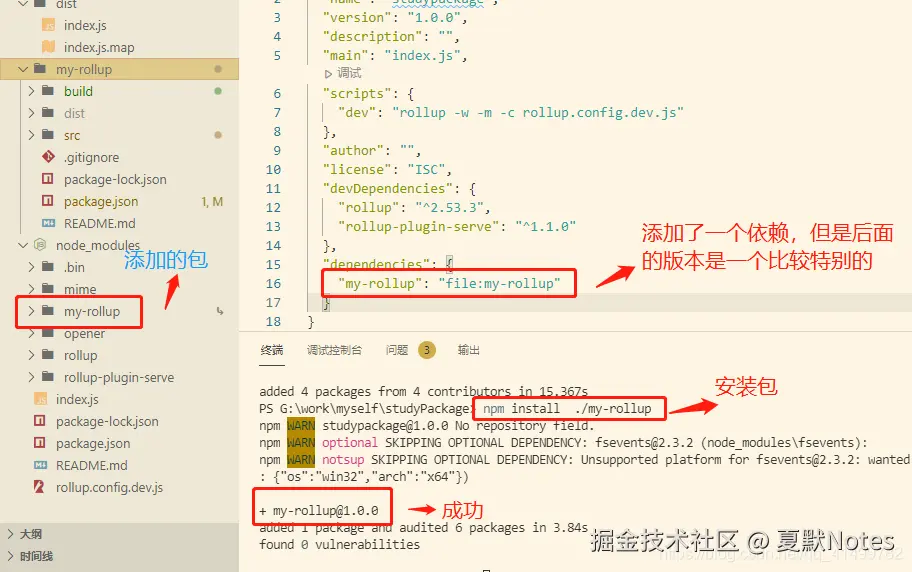Collapse the highlighted my-rollup folder chevron
The width and height of the screenshot is (912, 572).
coord(23,69)
